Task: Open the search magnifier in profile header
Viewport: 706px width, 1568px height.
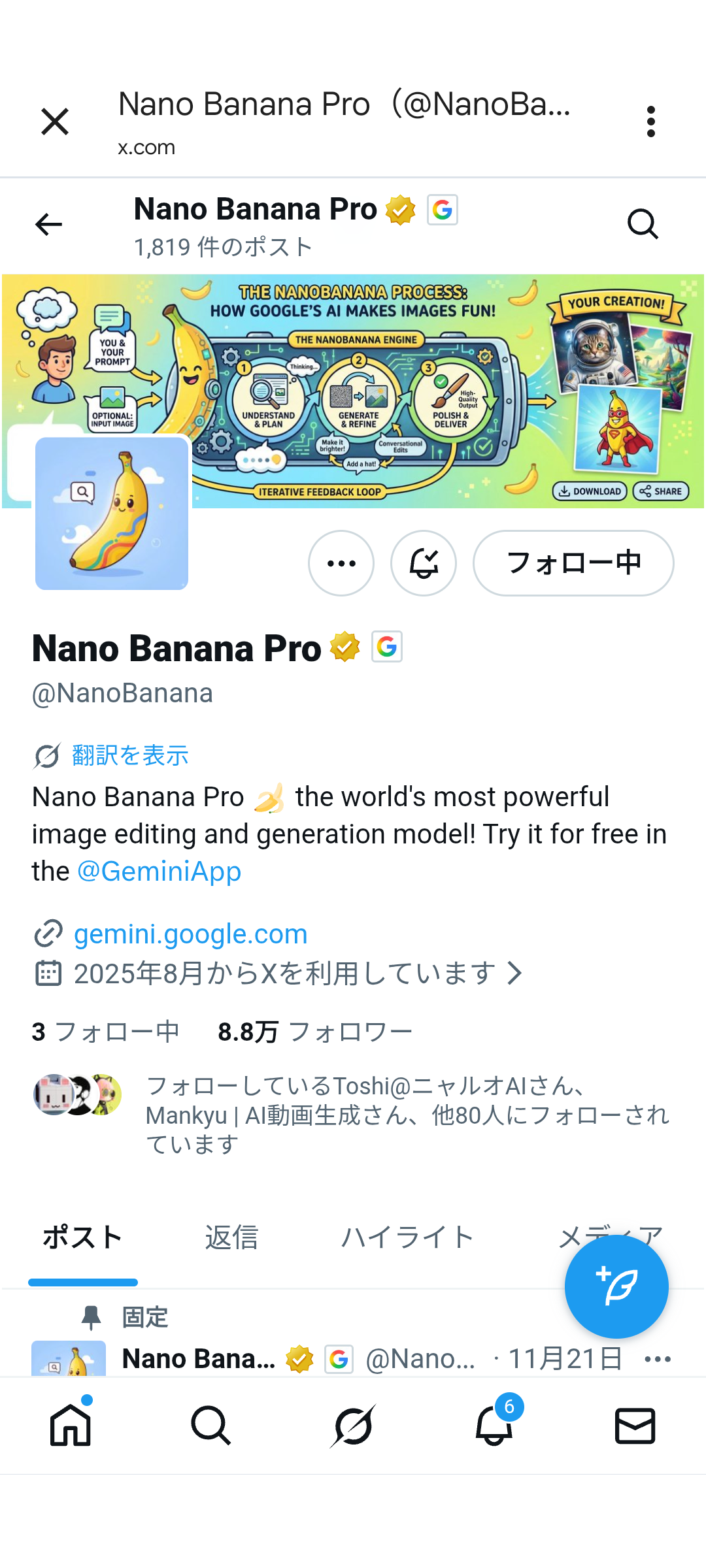Action: tap(642, 224)
